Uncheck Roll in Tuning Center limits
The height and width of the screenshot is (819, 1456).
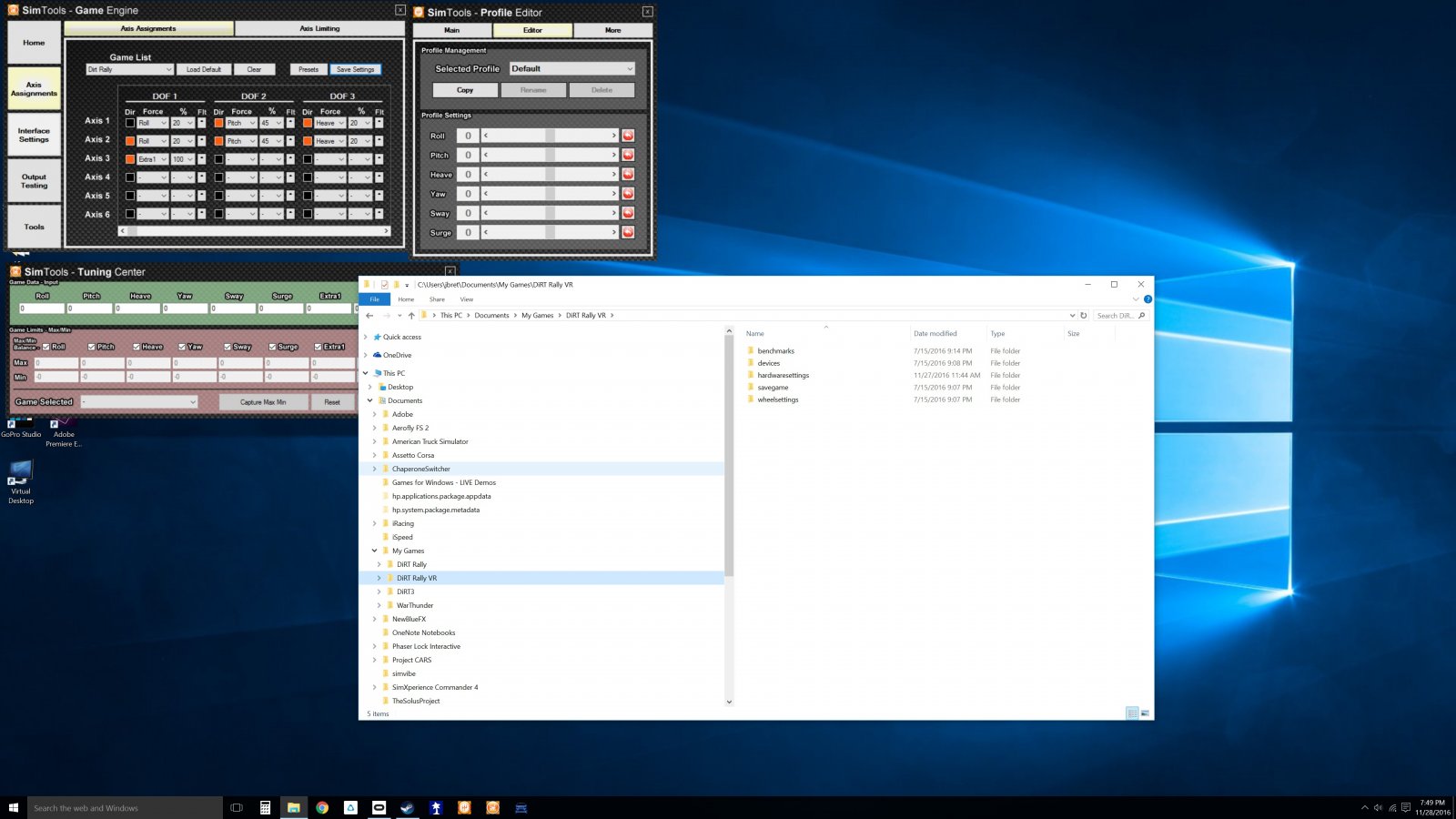(x=46, y=347)
